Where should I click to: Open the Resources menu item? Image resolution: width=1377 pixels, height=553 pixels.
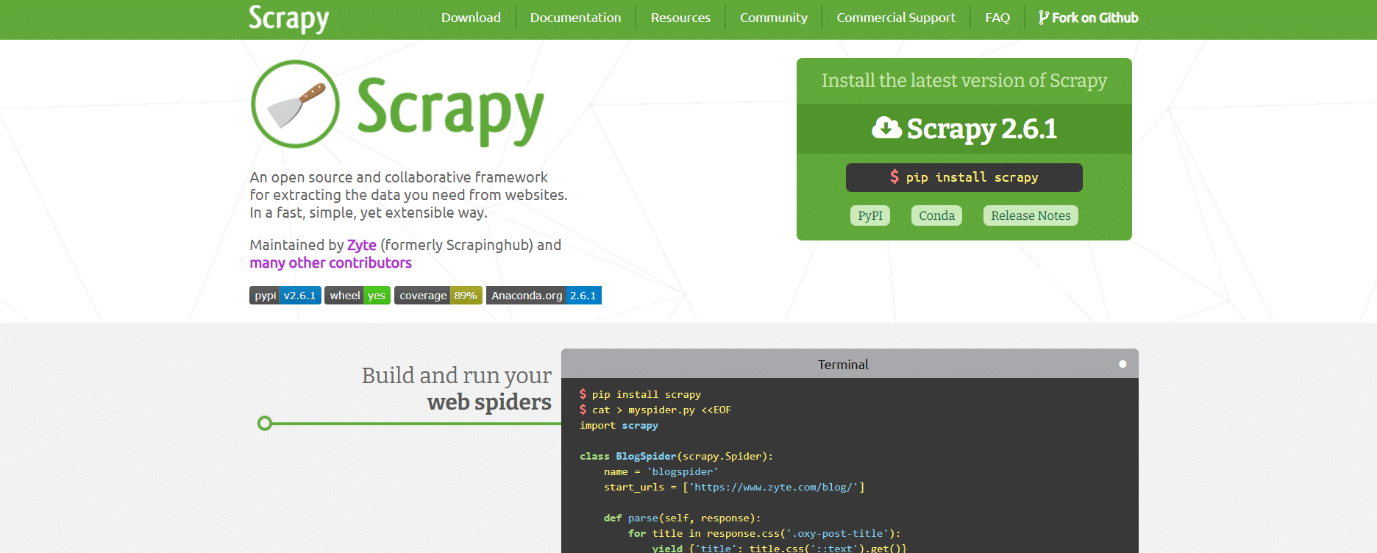681,18
